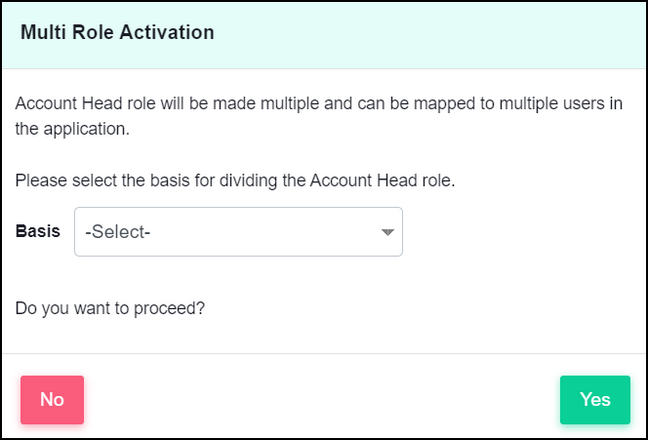Click the word 'application' in description
Image resolution: width=648 pixels, height=440 pixels.
pos(86,129)
